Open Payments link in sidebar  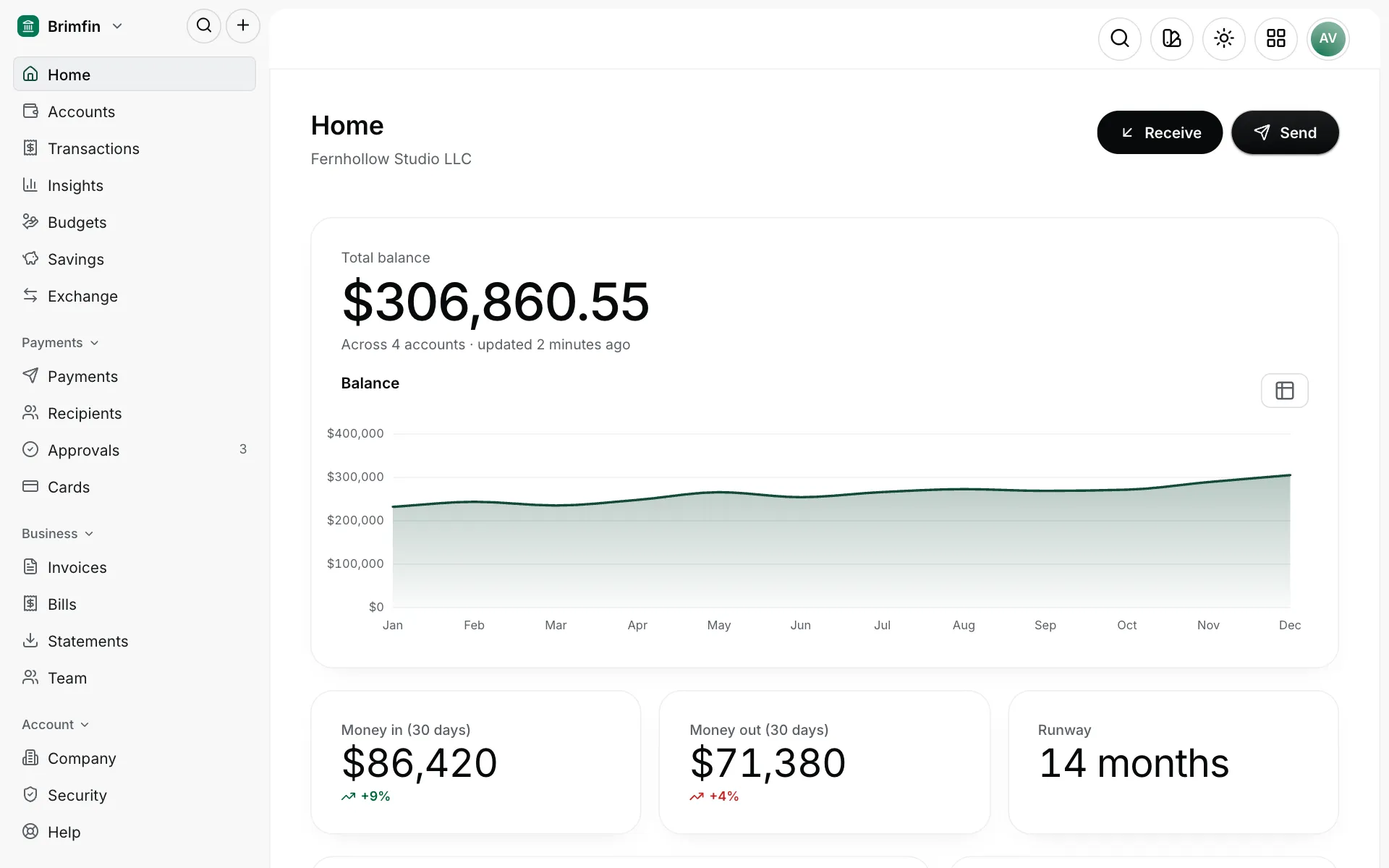point(135,376)
